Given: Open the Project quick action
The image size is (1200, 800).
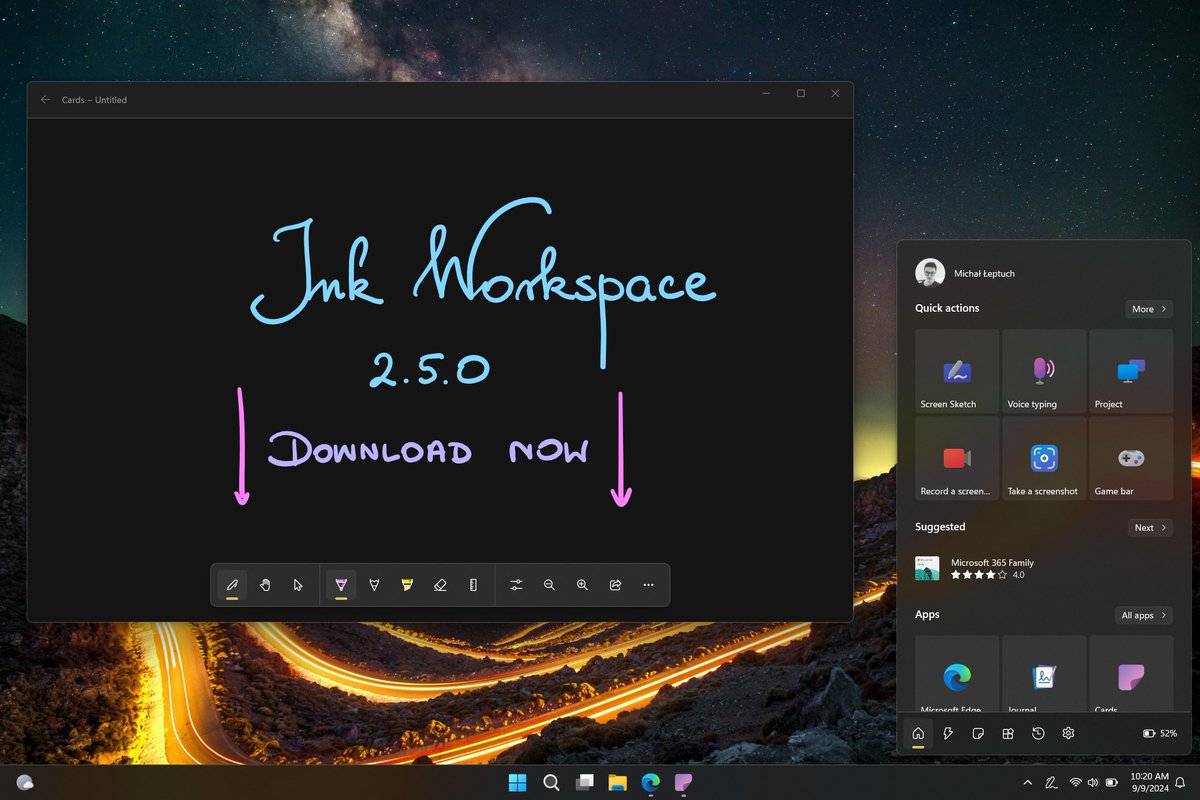Looking at the screenshot, I should pos(1131,371).
